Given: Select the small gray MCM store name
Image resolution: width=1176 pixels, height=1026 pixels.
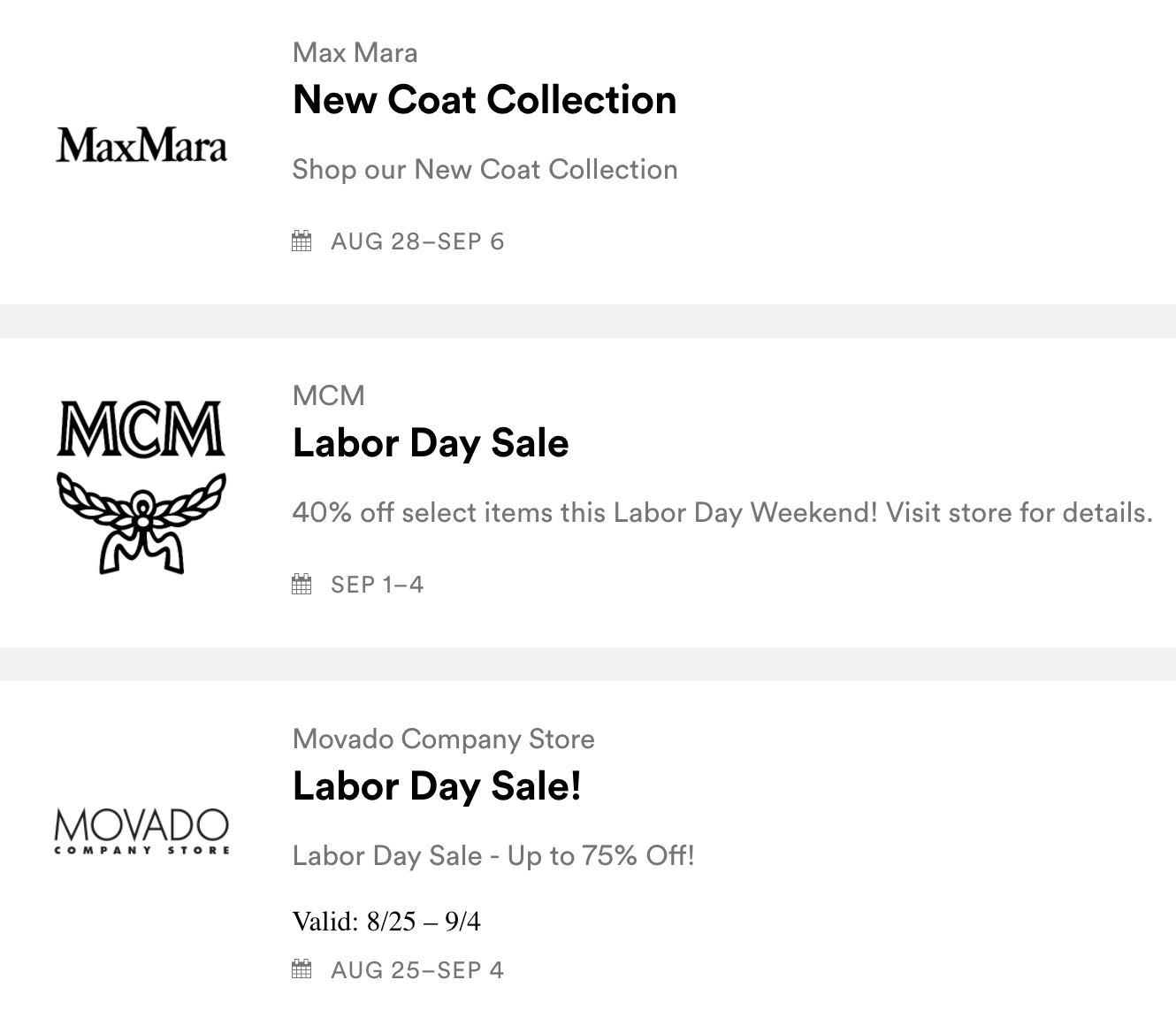Looking at the screenshot, I should point(328,395).
